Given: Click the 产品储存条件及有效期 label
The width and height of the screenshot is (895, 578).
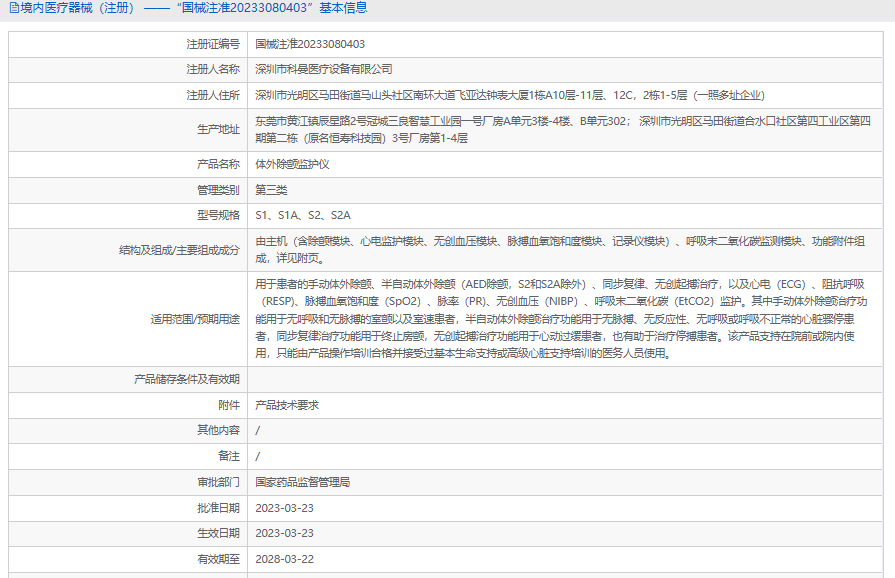Looking at the screenshot, I should 187,379.
